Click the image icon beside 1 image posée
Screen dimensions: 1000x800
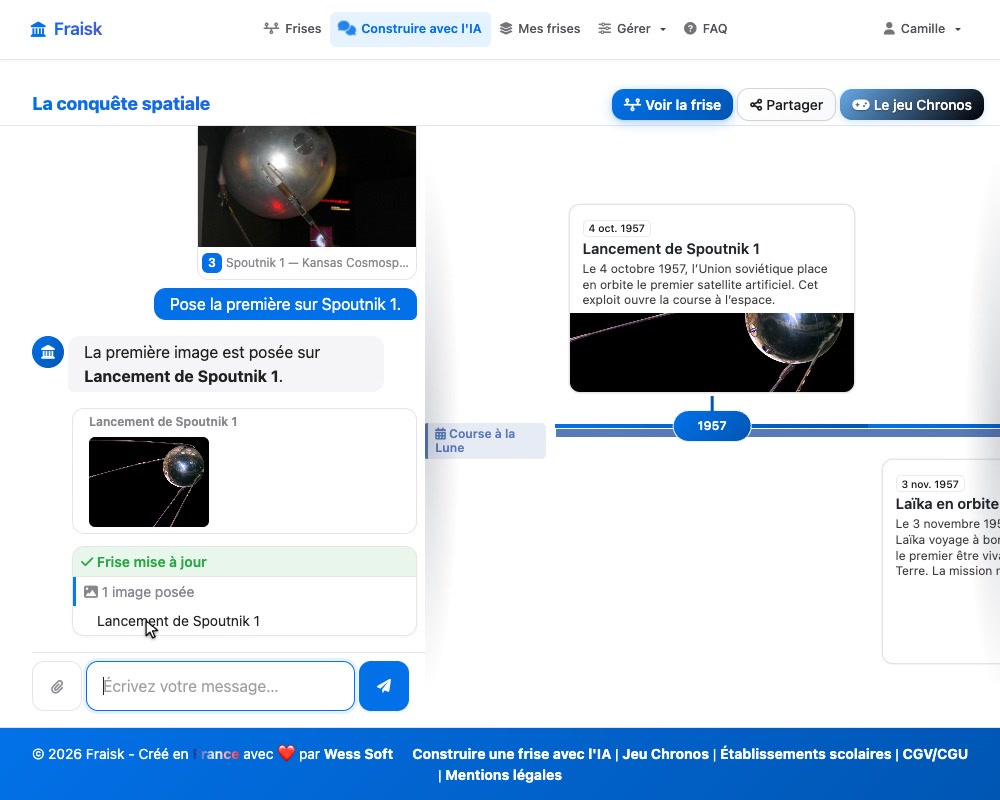pos(91,592)
